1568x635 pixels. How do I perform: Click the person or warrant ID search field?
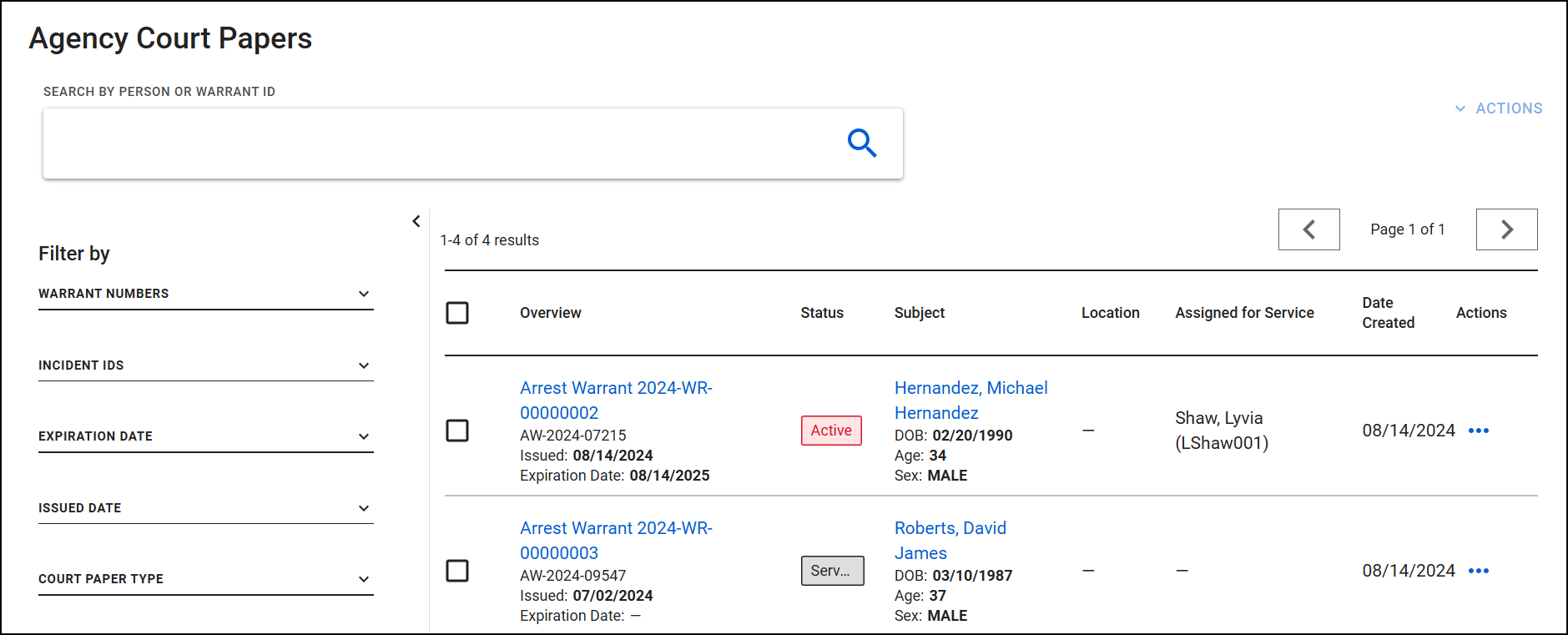pyautogui.click(x=442, y=144)
